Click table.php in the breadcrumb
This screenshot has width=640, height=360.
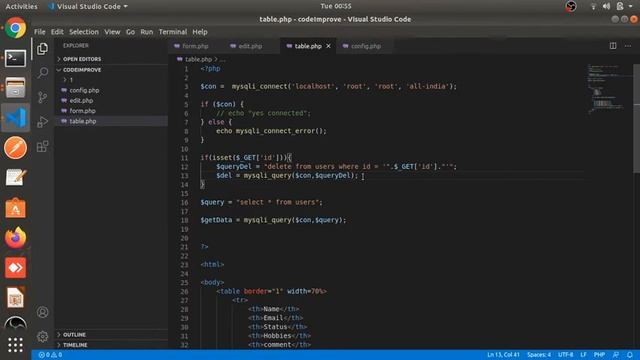198,60
